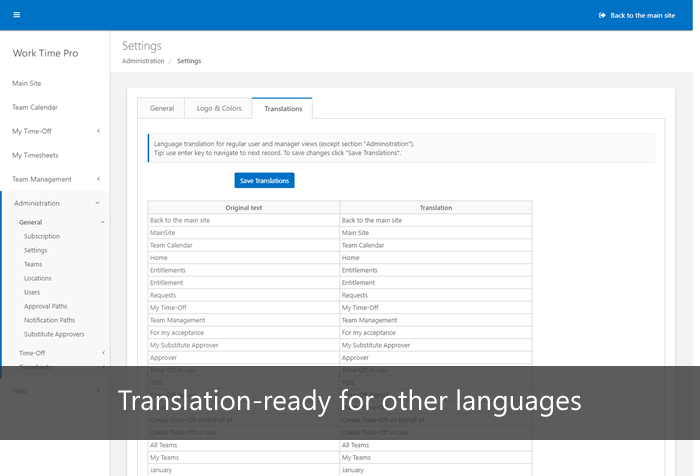This screenshot has width=700, height=476.
Task: Click the Back to the main site exit icon
Action: pyautogui.click(x=602, y=15)
